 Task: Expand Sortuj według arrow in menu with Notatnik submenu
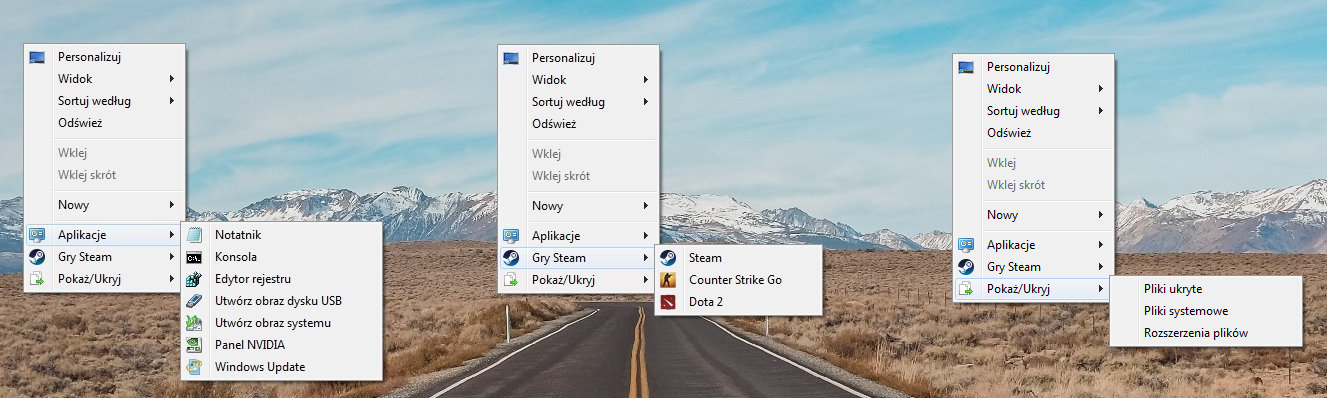pyautogui.click(x=172, y=101)
